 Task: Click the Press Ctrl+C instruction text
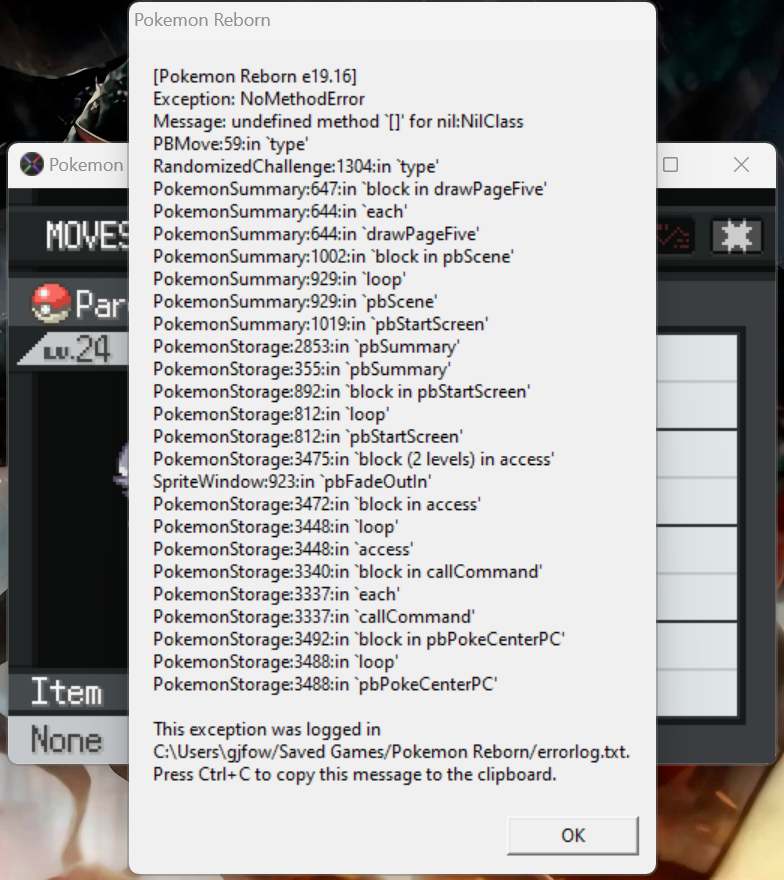(x=354, y=774)
